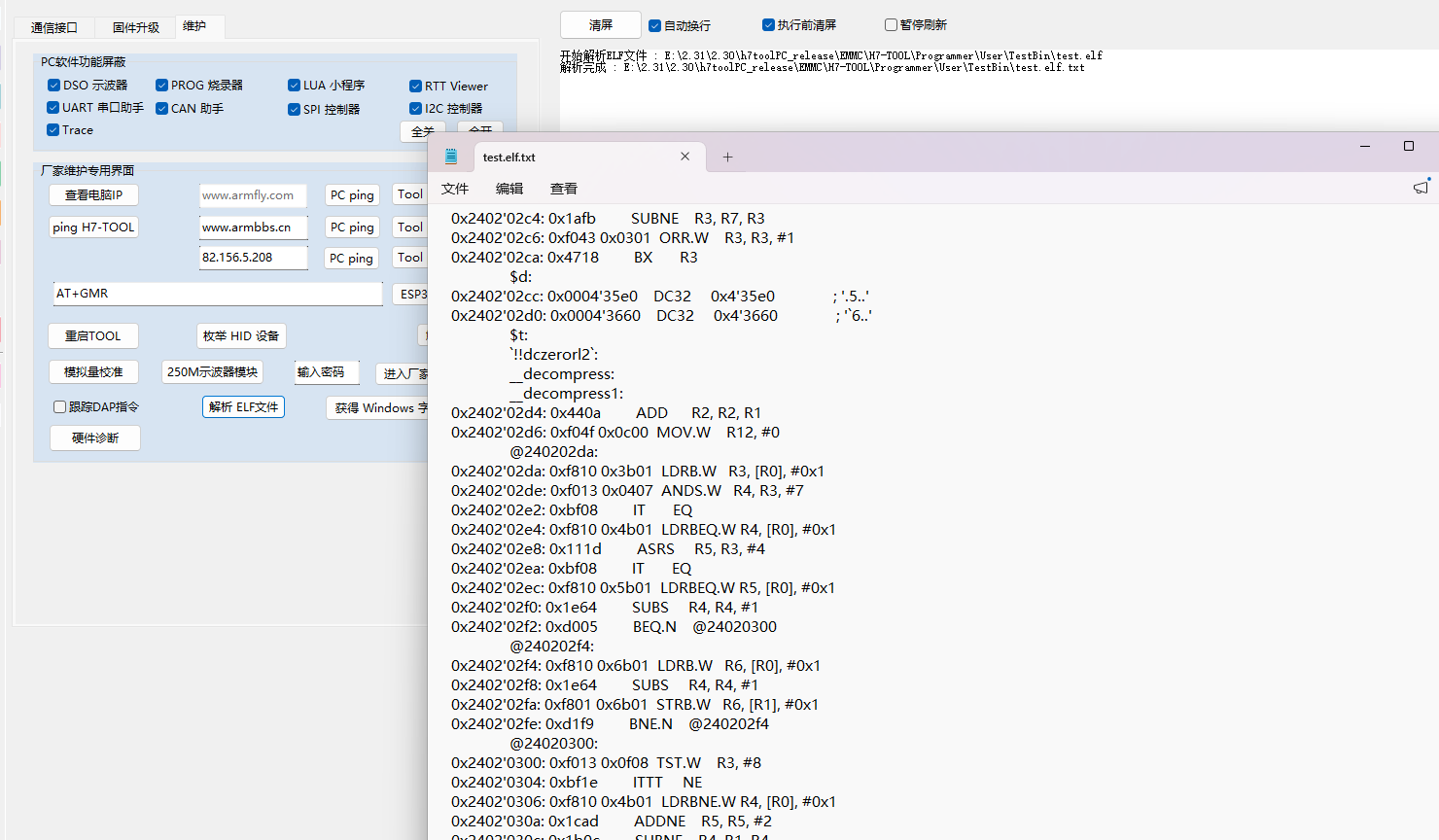Click the 清屏 button
This screenshot has width=1439, height=840.
[x=601, y=25]
